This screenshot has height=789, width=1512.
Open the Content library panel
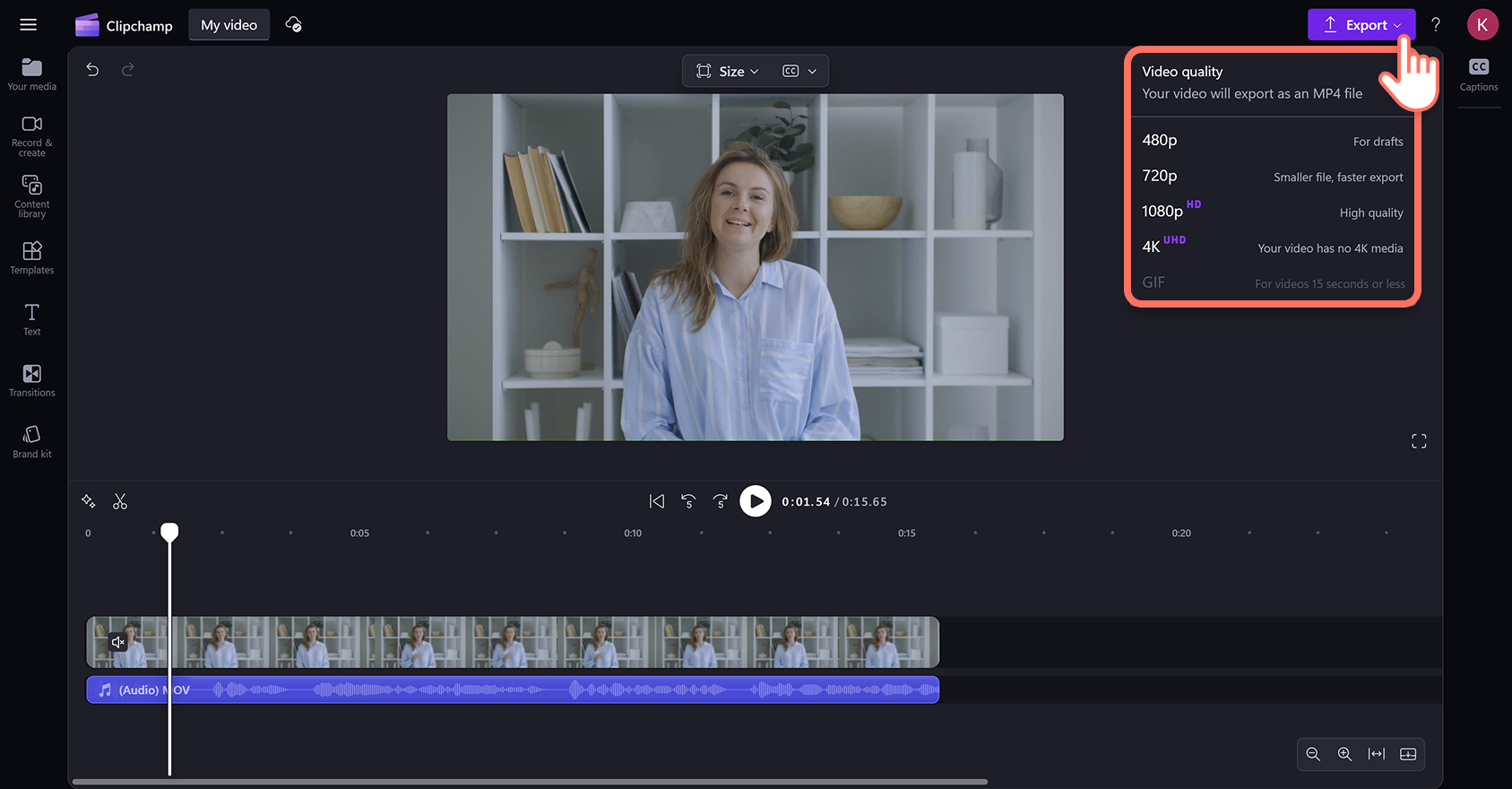click(32, 196)
